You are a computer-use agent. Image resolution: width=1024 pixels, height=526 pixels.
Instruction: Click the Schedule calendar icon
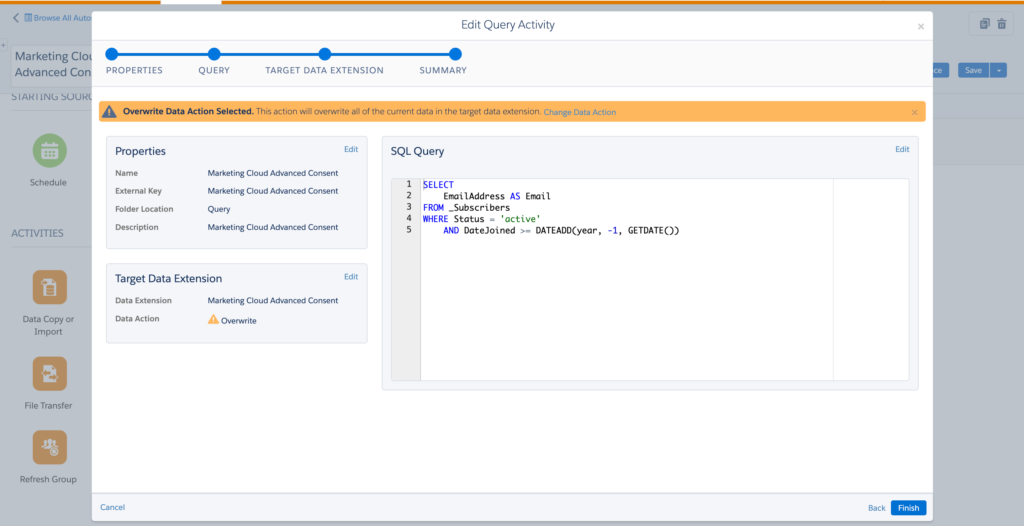(49, 151)
